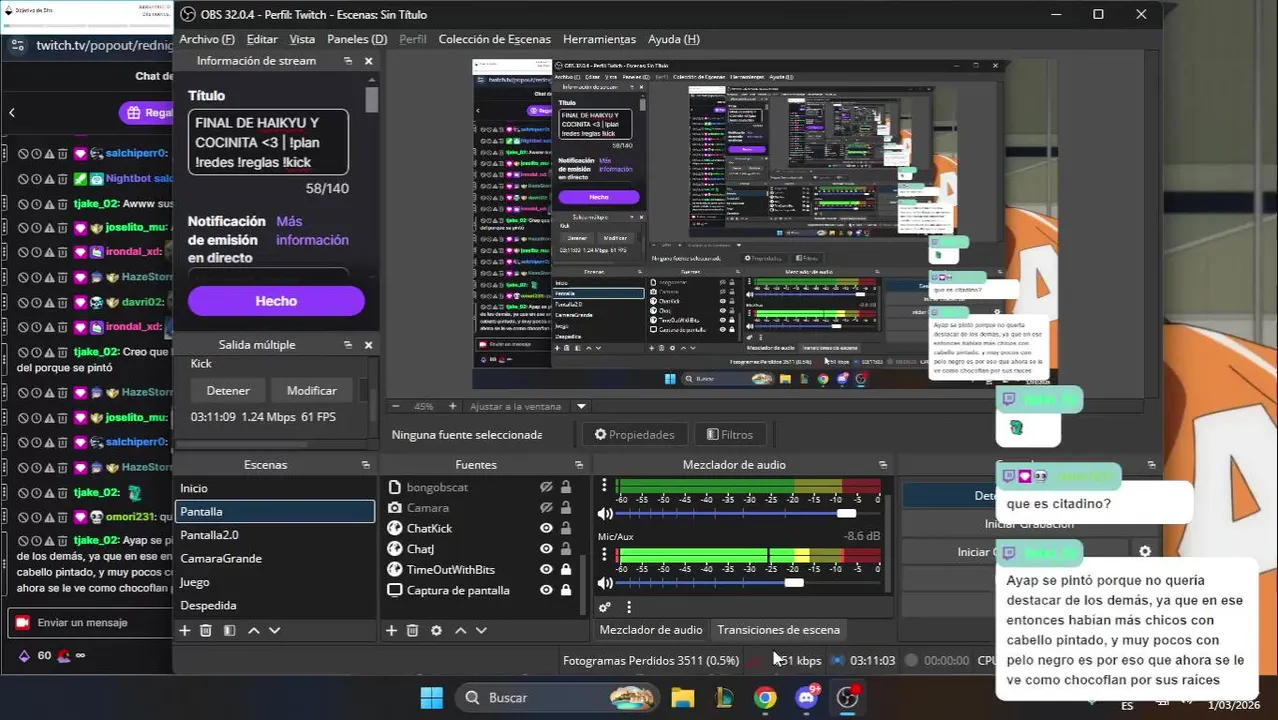
Task: Open source properties gear in Fuentes toolbar
Action: tap(436, 631)
